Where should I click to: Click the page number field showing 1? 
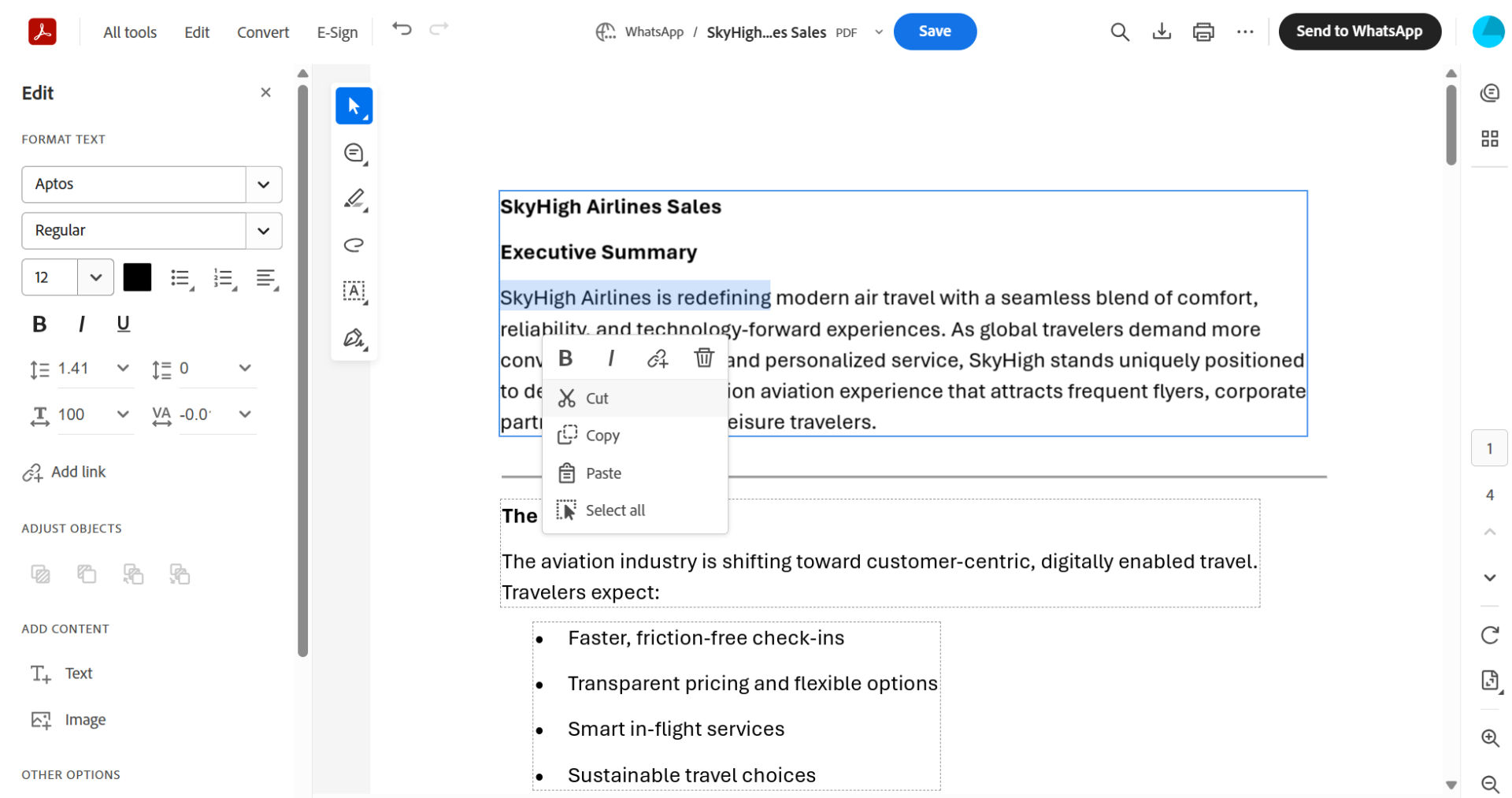pos(1489,447)
